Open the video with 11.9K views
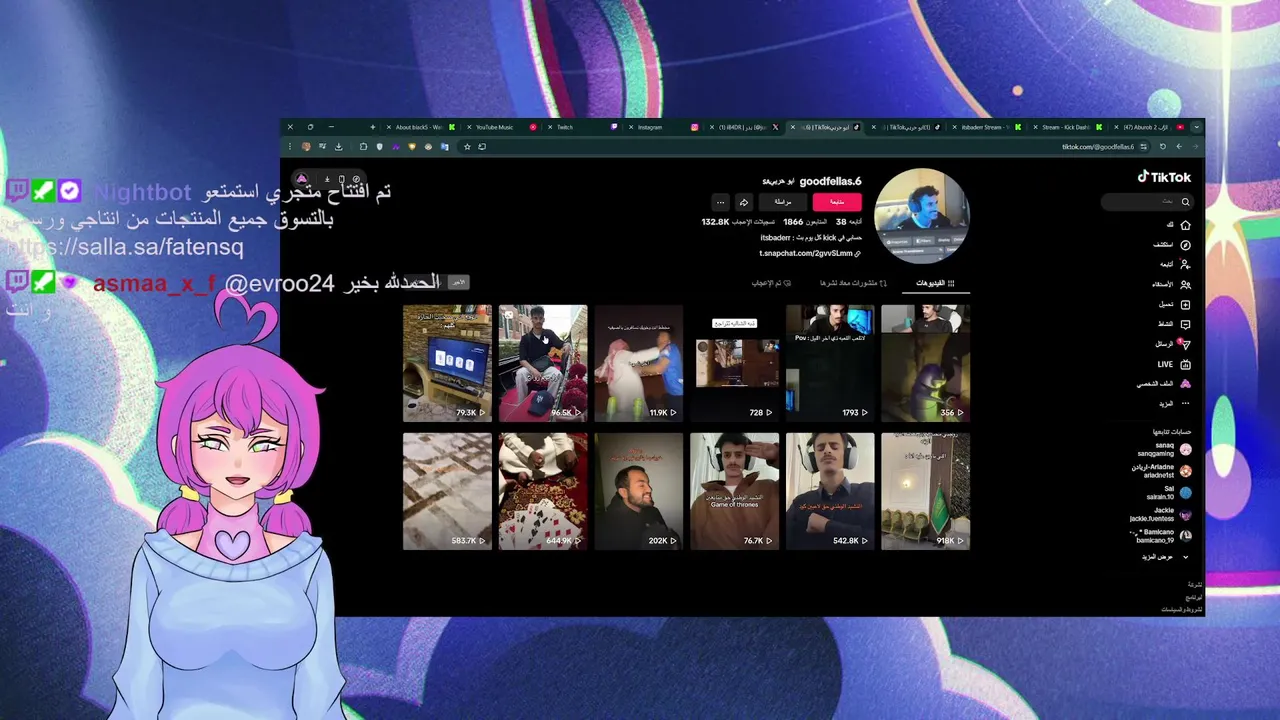Image resolution: width=1280 pixels, height=720 pixels. click(639, 363)
